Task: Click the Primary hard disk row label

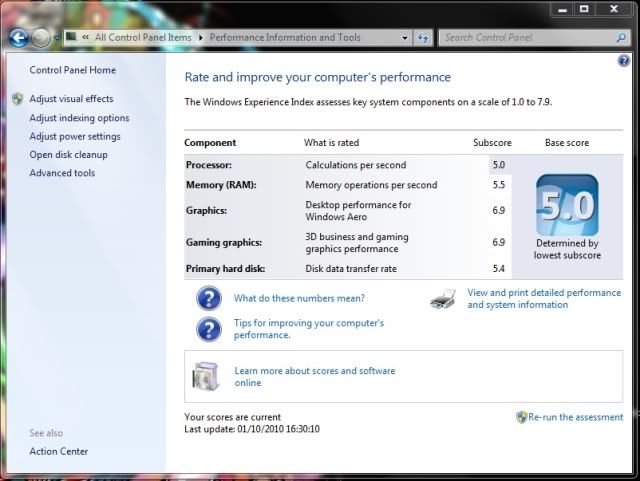Action: [225, 269]
